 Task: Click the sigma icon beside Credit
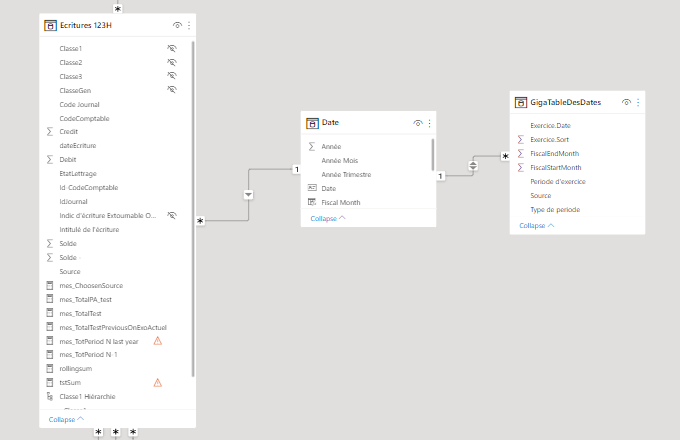pos(50,131)
